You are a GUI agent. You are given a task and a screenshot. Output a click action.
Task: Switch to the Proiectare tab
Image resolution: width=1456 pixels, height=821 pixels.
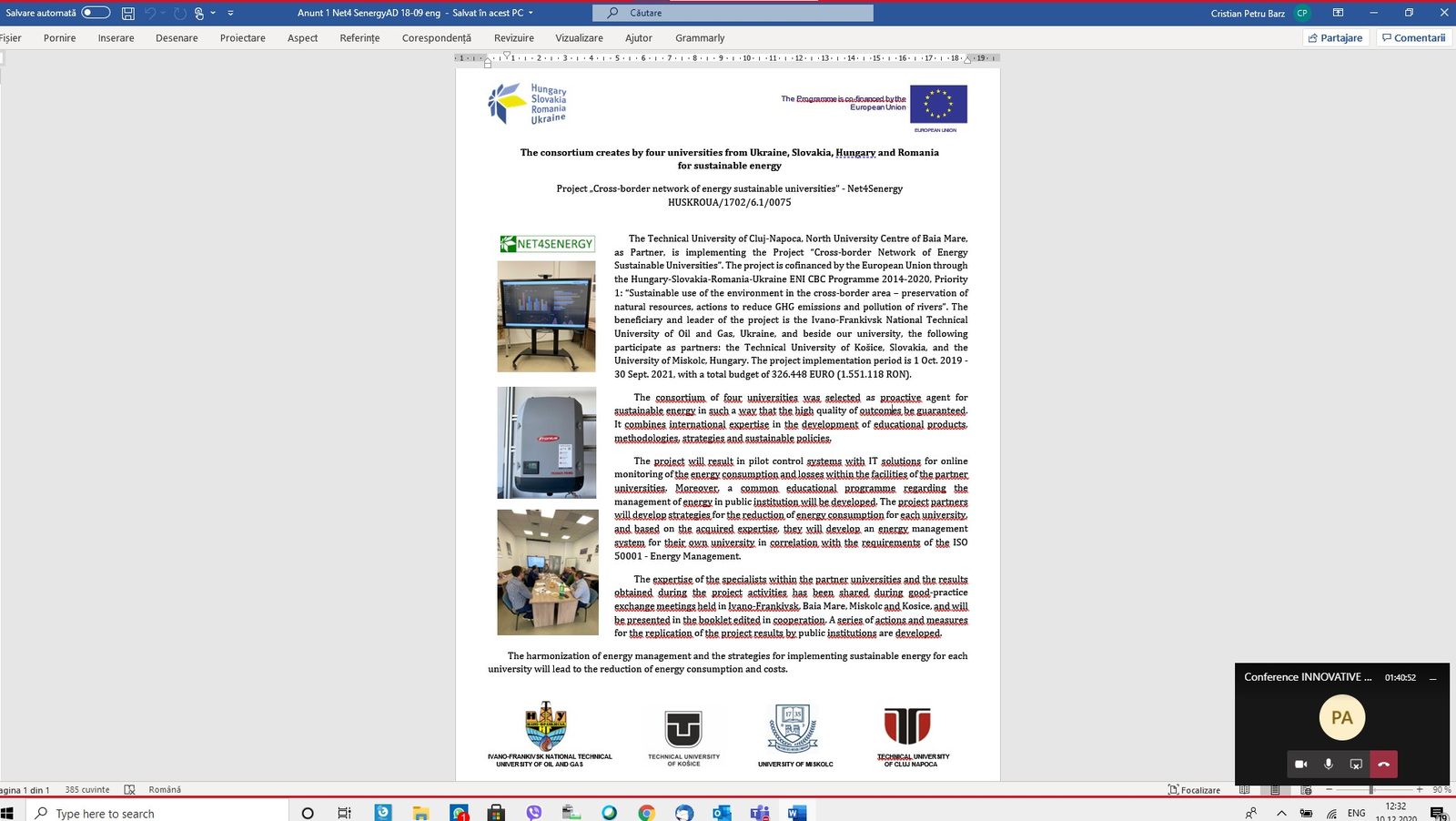(243, 38)
